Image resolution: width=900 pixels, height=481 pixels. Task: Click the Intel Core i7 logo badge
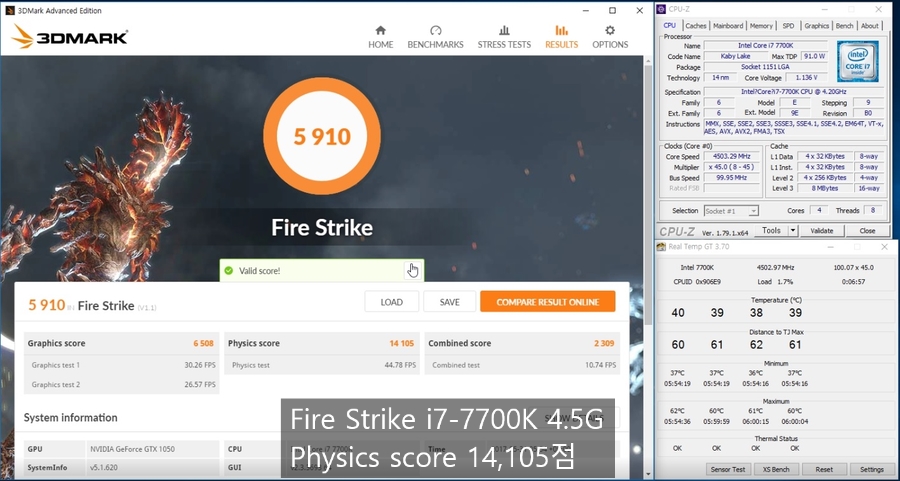858,61
